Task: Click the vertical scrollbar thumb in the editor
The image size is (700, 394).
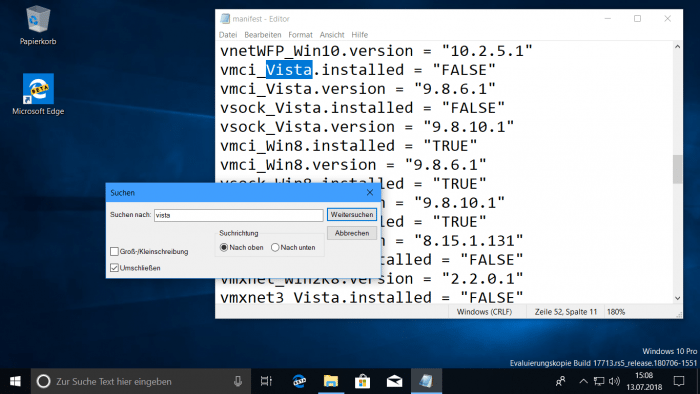Action: click(678, 169)
